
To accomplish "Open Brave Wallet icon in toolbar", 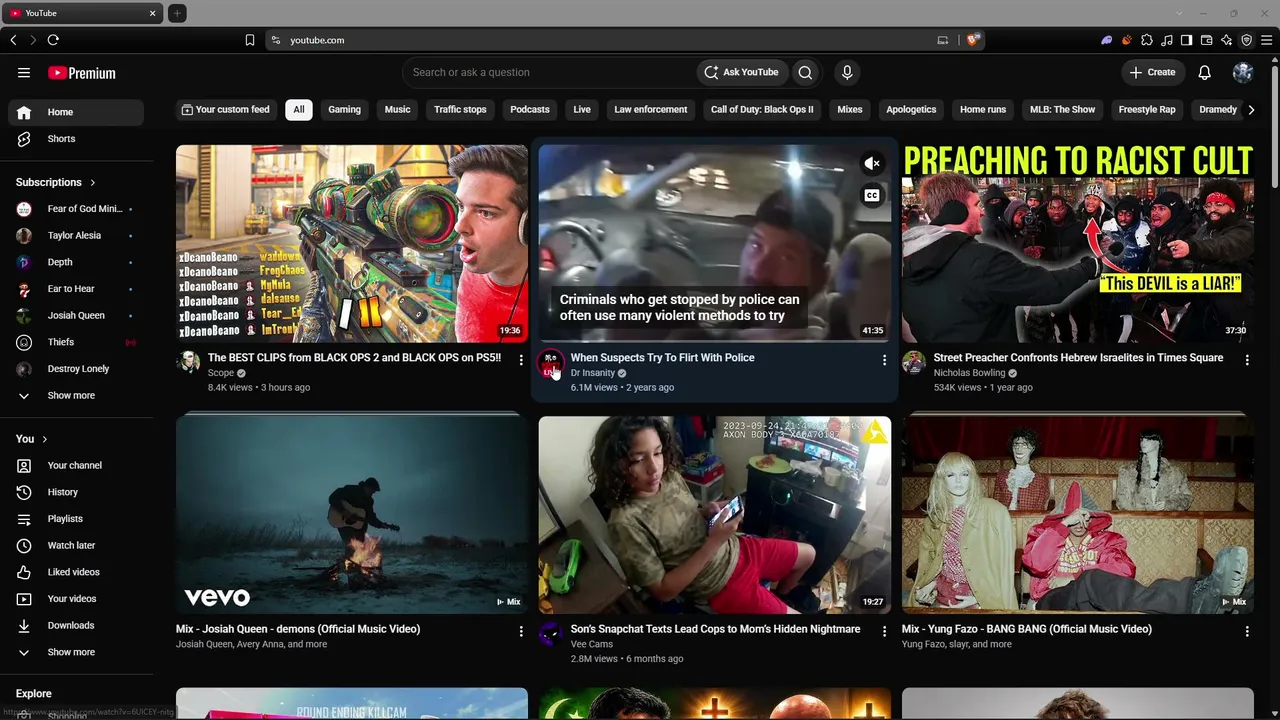I will (1207, 40).
